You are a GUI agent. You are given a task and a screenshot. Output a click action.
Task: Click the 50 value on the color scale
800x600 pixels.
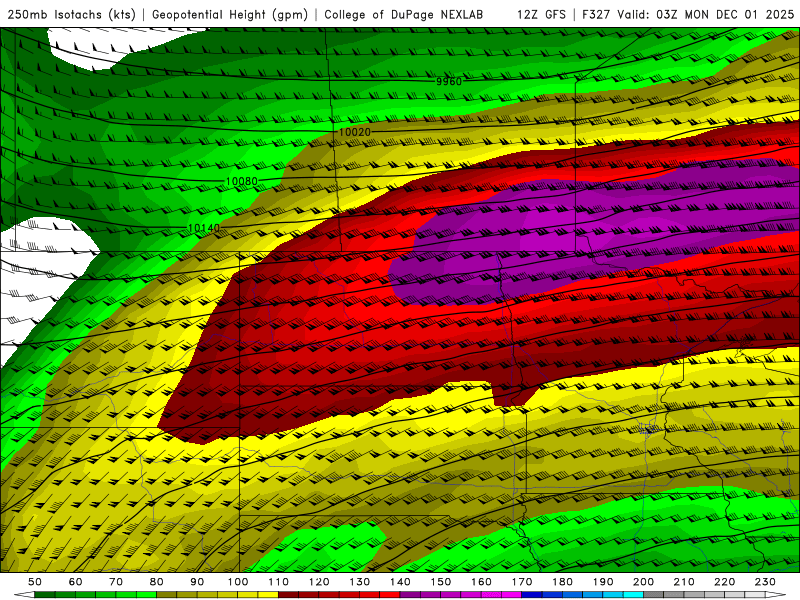click(x=35, y=582)
